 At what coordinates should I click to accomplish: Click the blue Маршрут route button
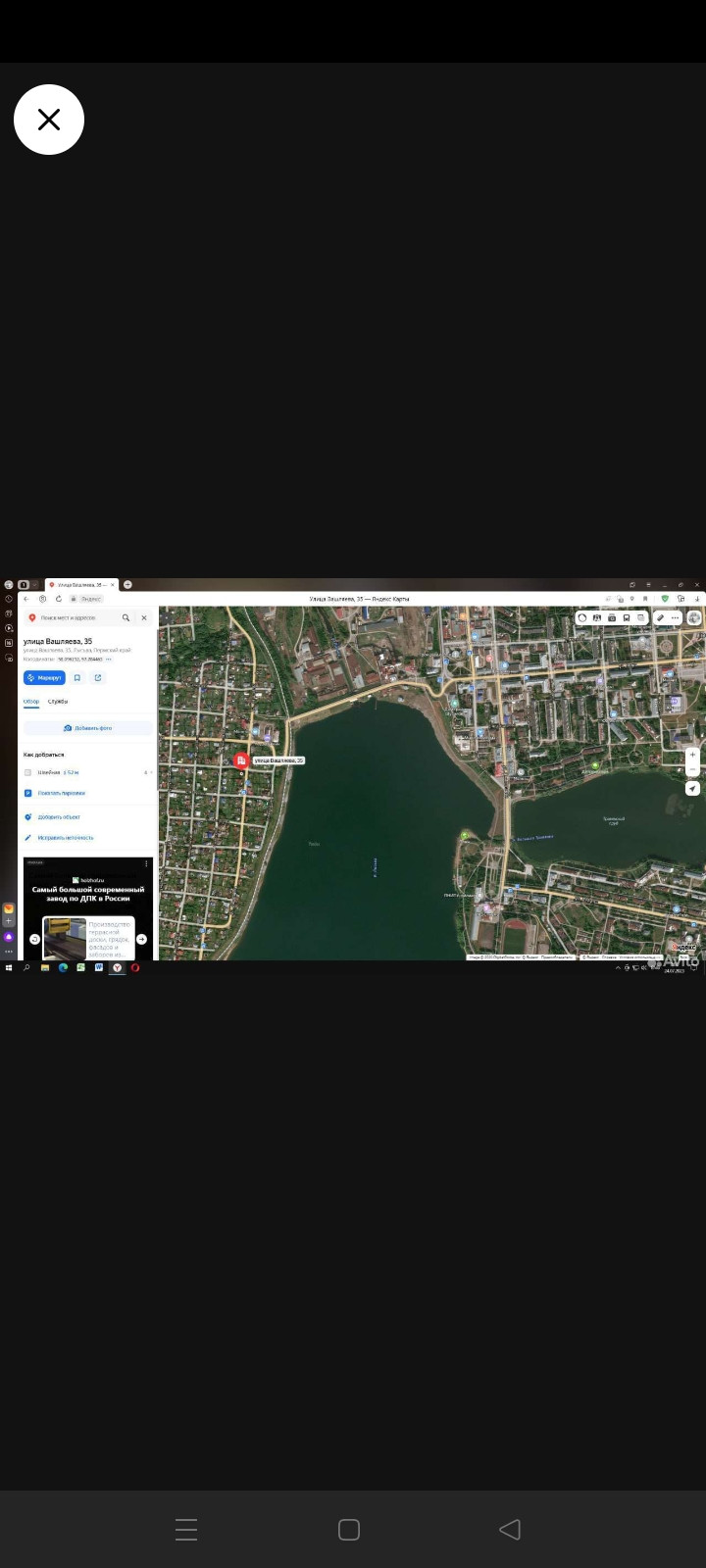[x=44, y=677]
